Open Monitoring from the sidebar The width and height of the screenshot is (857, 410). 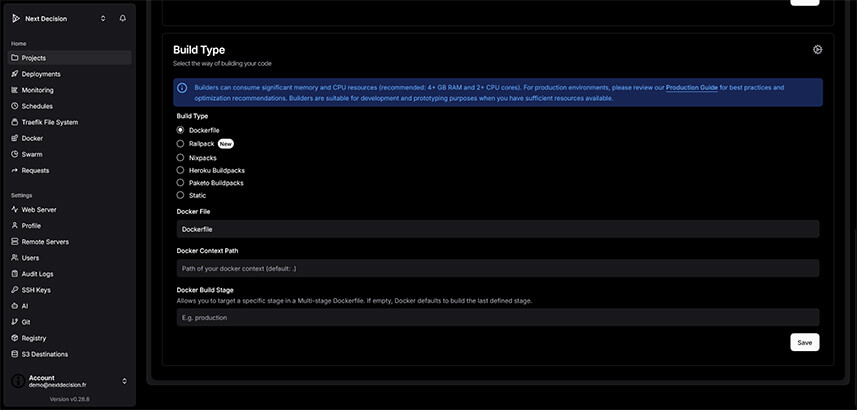[70, 90]
